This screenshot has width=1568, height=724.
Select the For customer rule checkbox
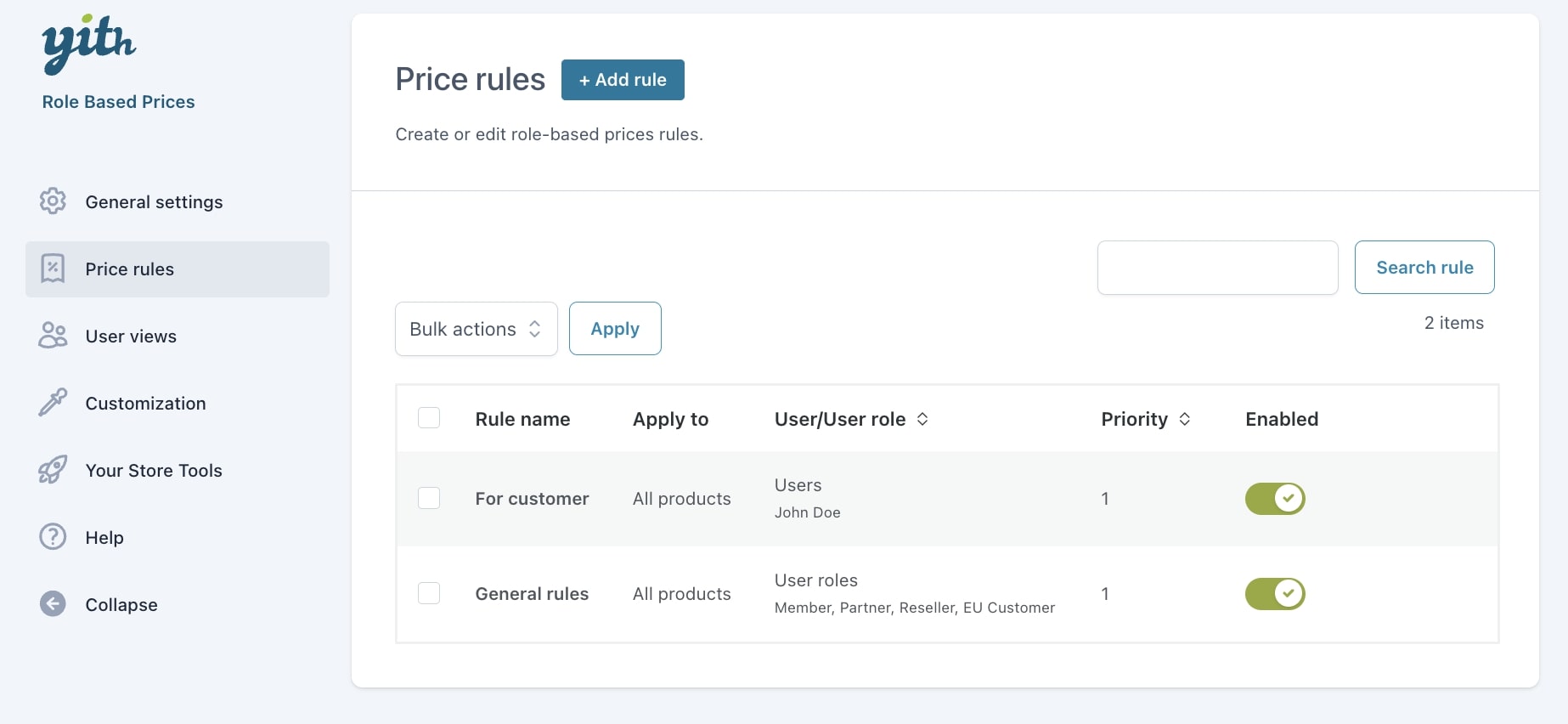[x=429, y=498]
